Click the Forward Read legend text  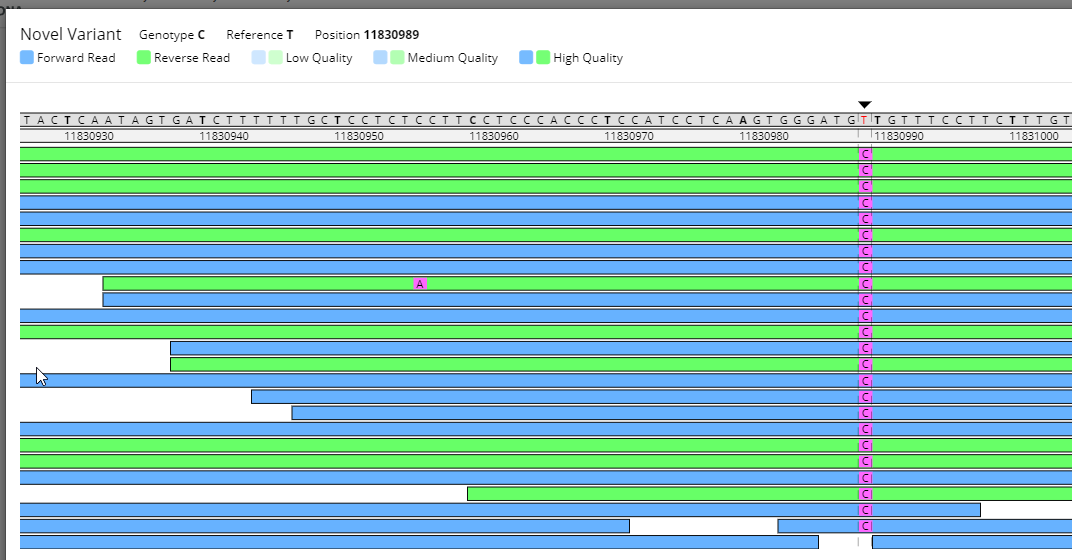(76, 58)
